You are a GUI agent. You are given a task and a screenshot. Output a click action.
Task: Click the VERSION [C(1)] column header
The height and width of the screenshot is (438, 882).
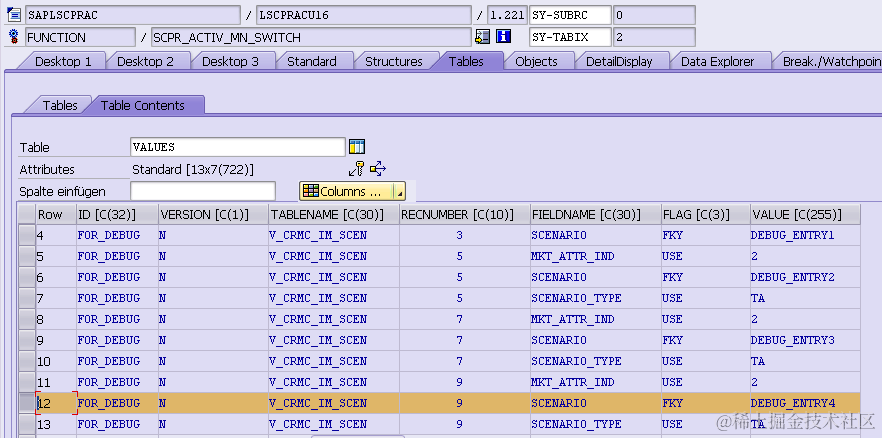coord(213,214)
